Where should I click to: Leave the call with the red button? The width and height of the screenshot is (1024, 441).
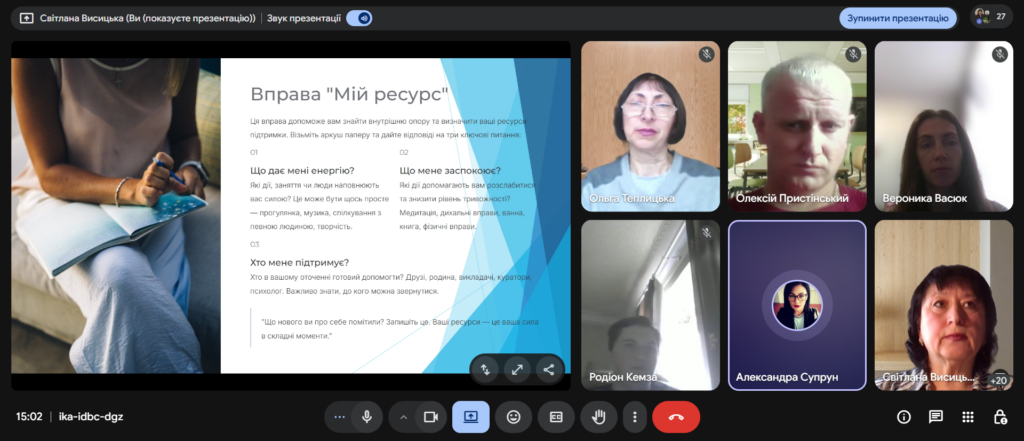pos(676,417)
